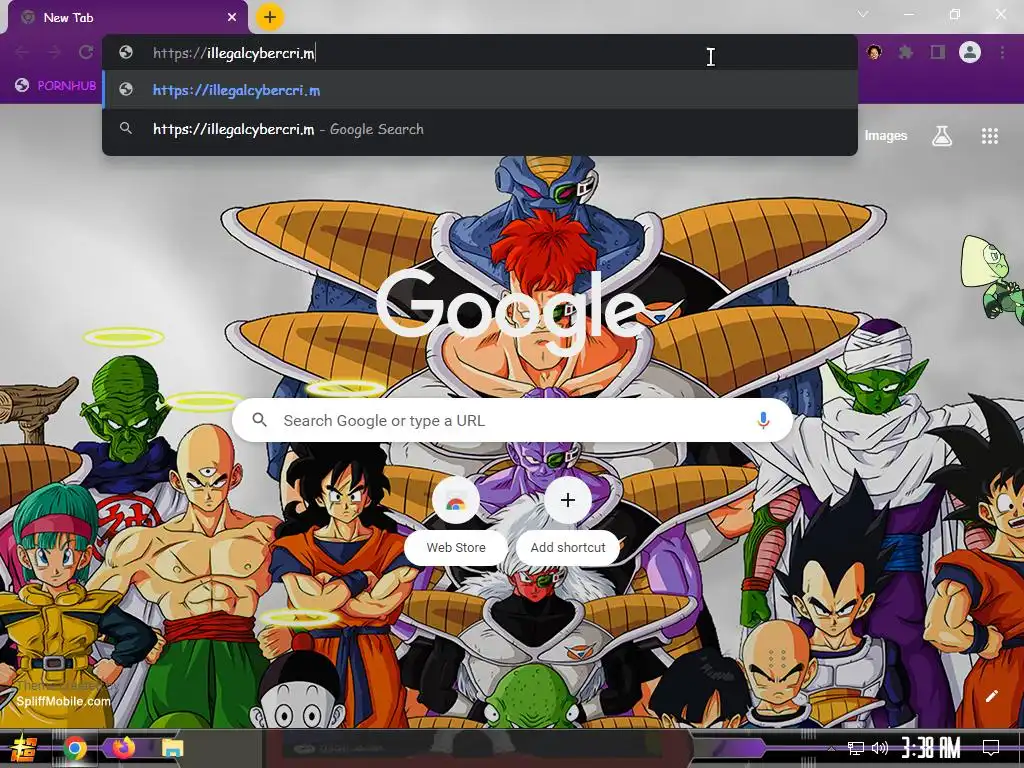Open the Extensions puzzle piece icon

(906, 52)
